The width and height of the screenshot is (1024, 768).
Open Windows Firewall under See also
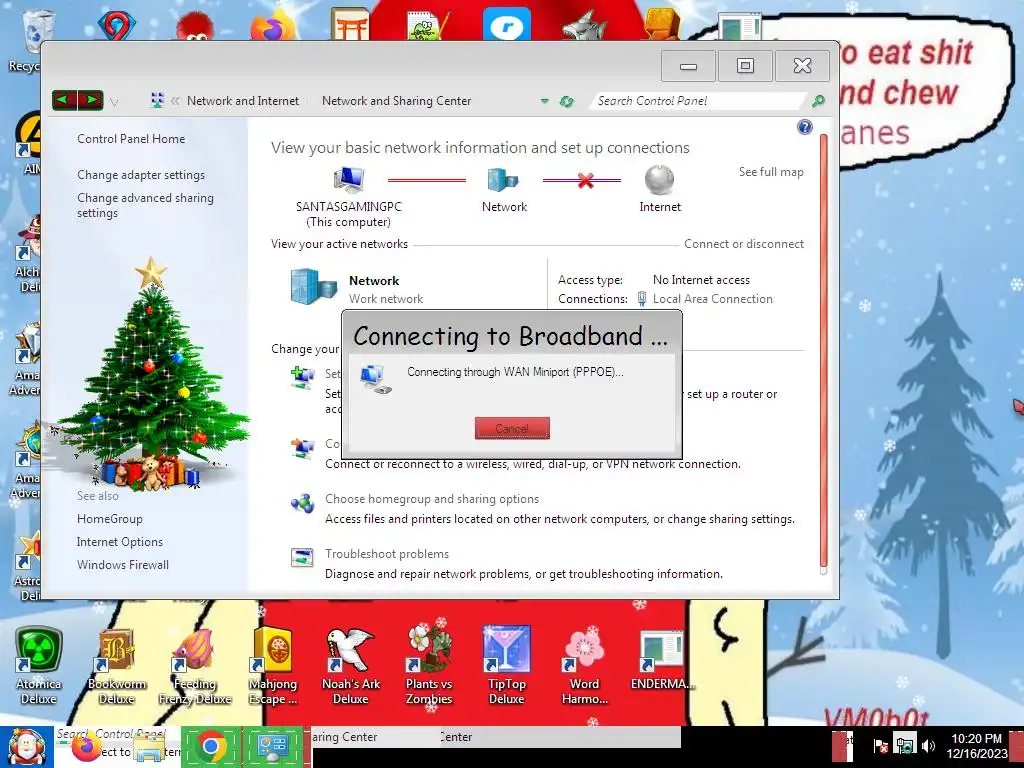point(123,564)
